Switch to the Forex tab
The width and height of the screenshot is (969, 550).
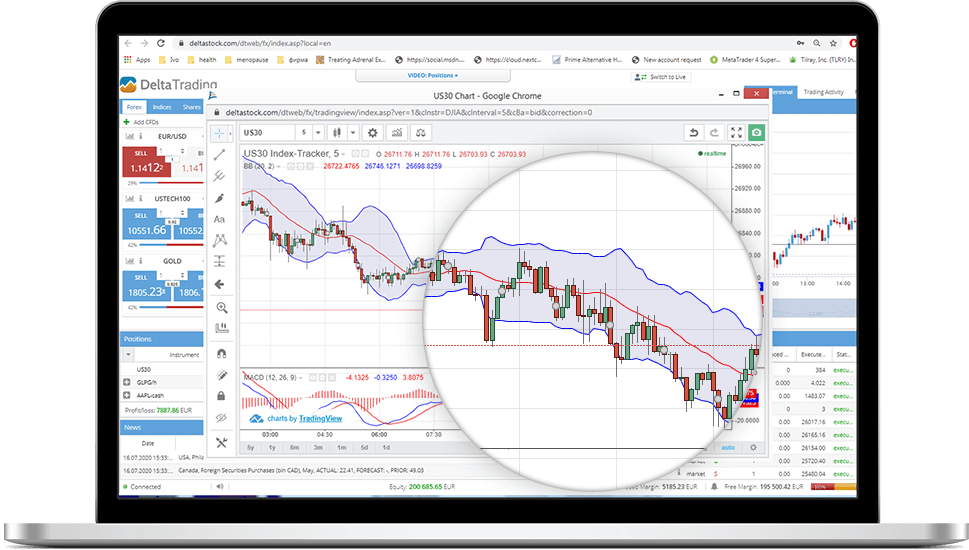point(134,107)
